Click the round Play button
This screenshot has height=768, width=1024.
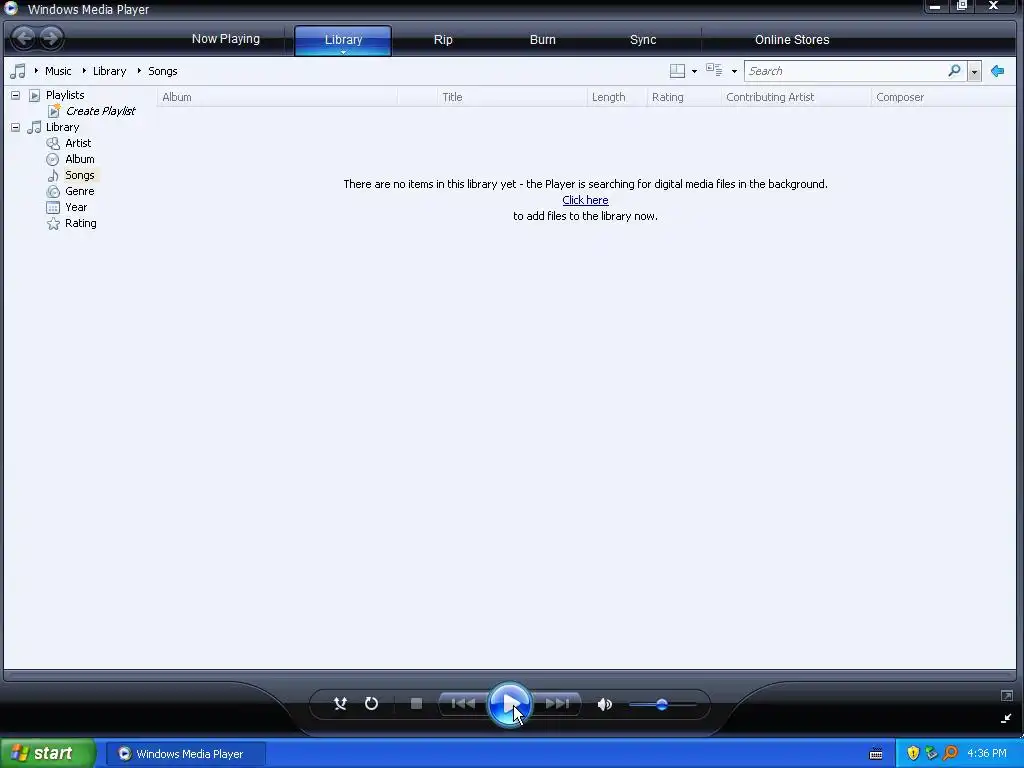click(509, 704)
